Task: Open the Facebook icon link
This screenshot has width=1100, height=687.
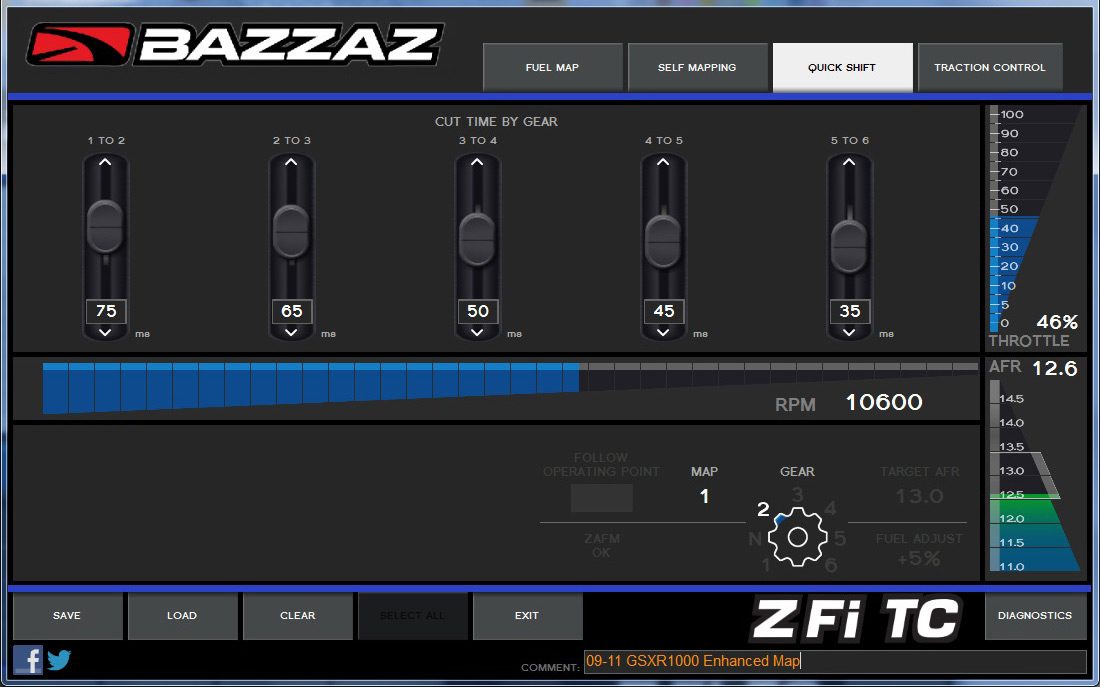Action: click(28, 660)
